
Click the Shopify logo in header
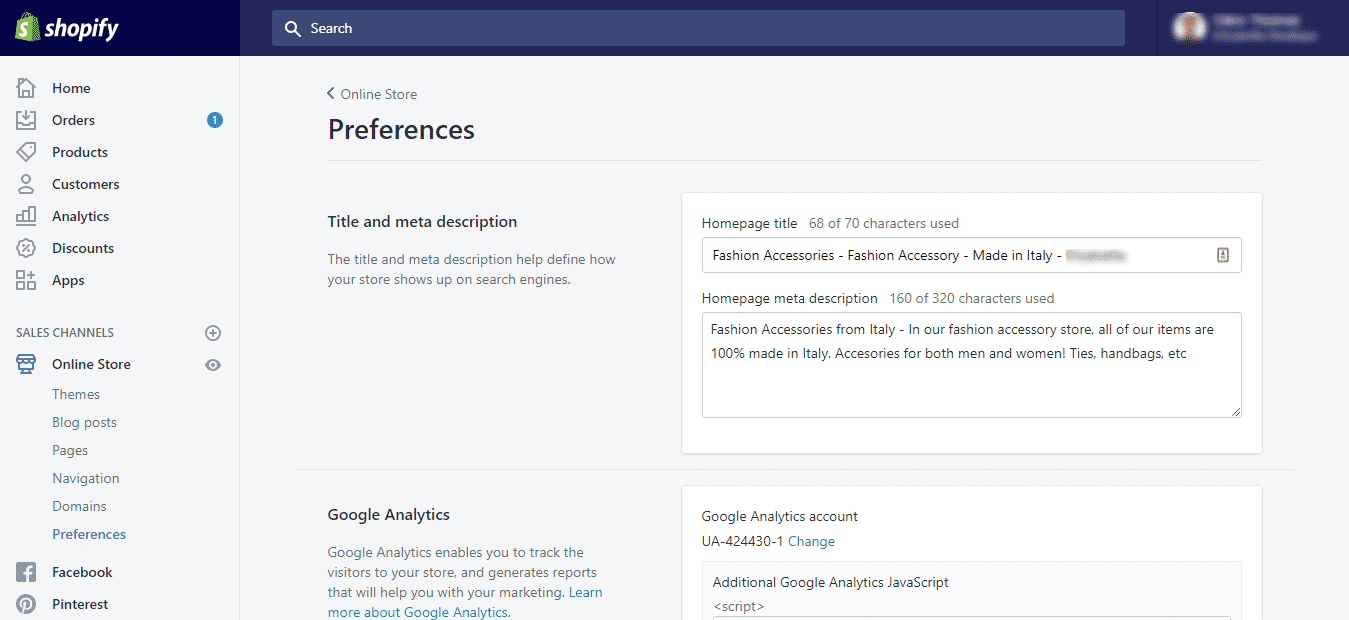[67, 28]
